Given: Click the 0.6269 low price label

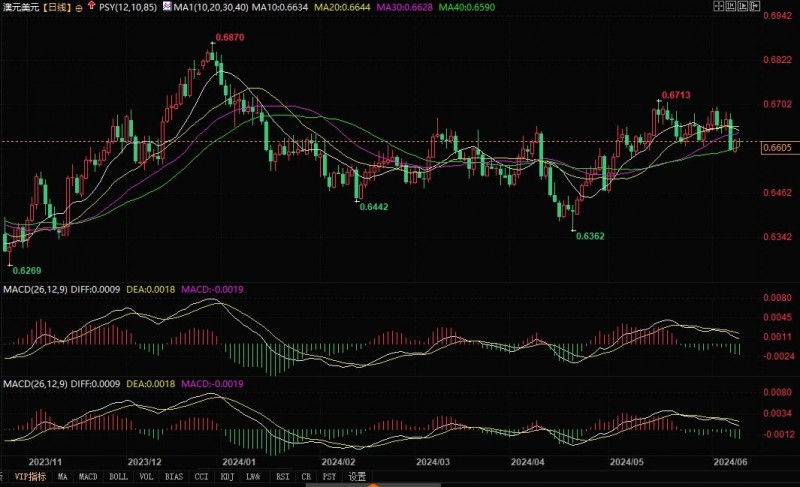Looking at the screenshot, I should click(27, 270).
